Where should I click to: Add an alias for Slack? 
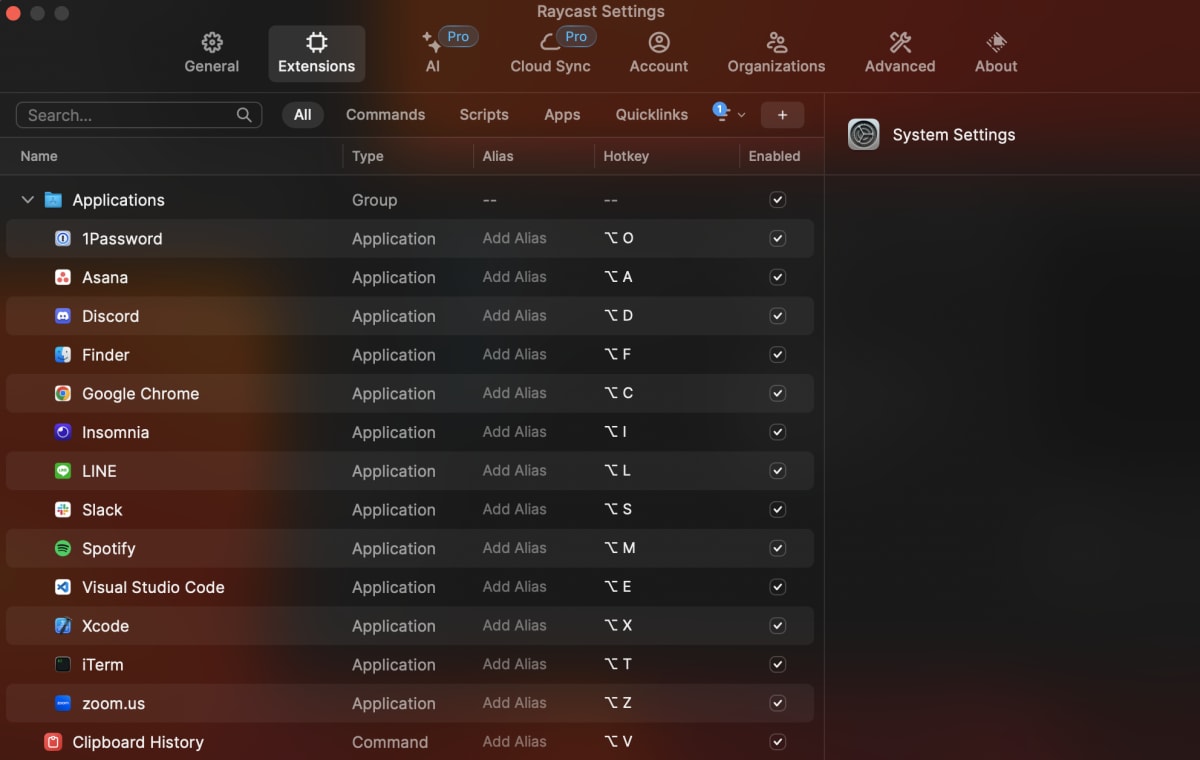tap(515, 509)
